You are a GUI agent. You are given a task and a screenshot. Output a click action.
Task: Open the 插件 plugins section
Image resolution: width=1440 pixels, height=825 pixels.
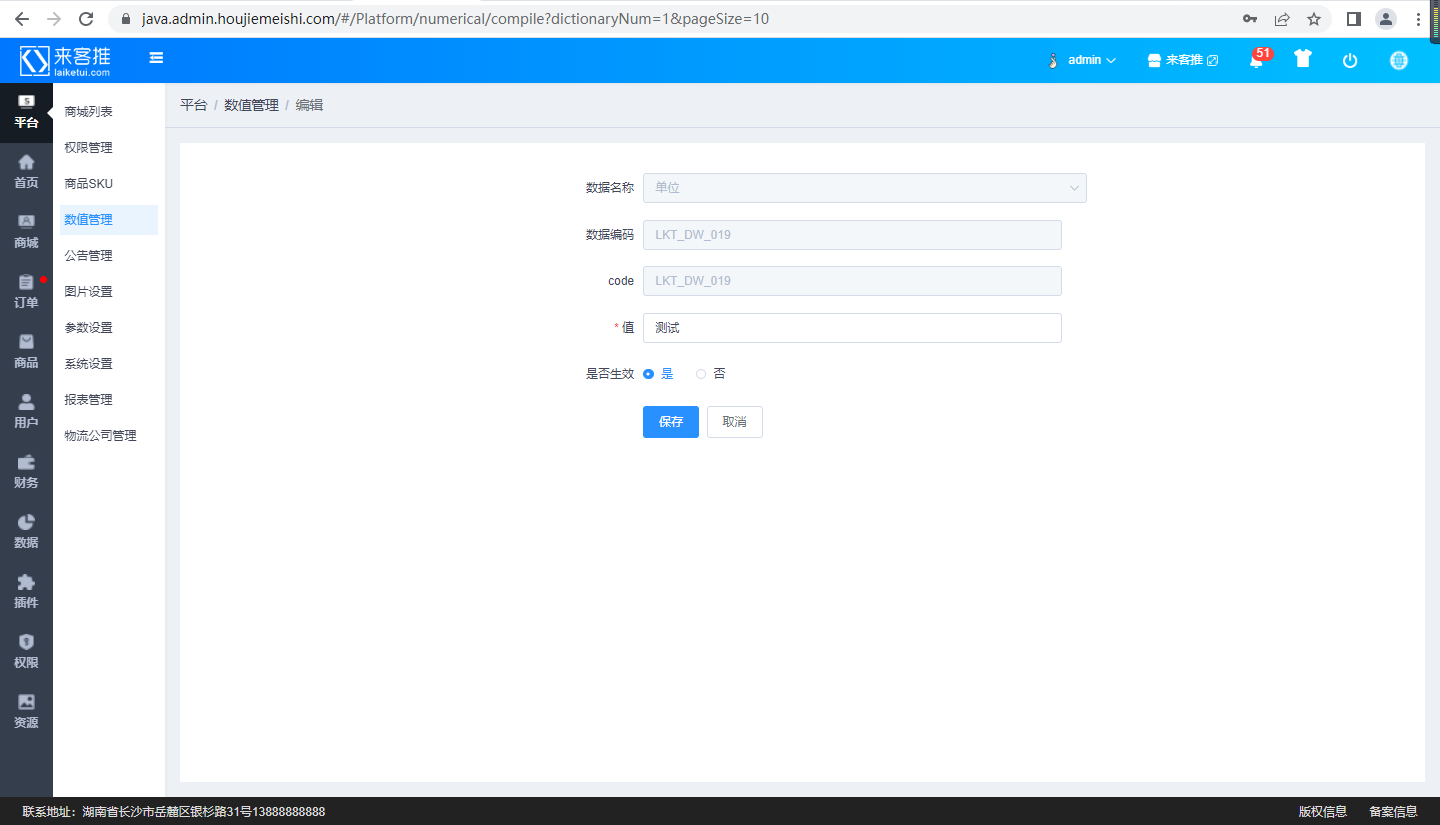[x=26, y=592]
